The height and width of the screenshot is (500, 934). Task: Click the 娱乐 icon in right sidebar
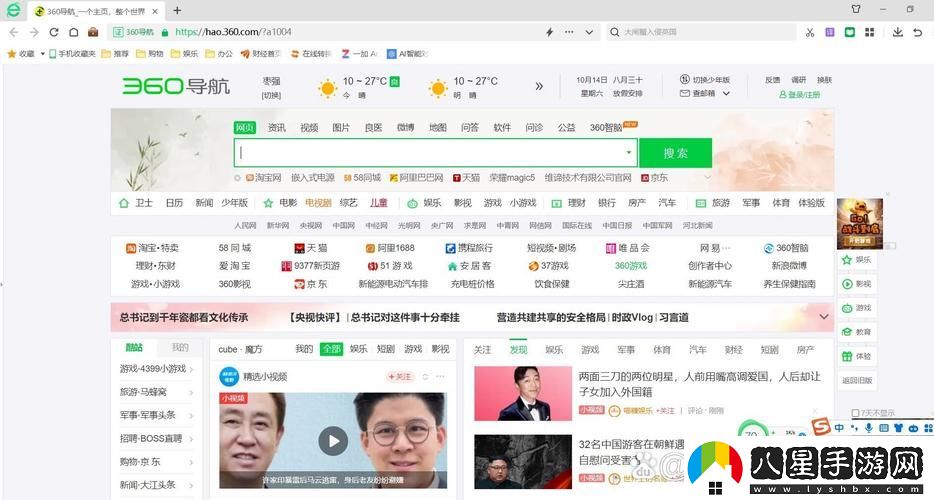point(856,259)
